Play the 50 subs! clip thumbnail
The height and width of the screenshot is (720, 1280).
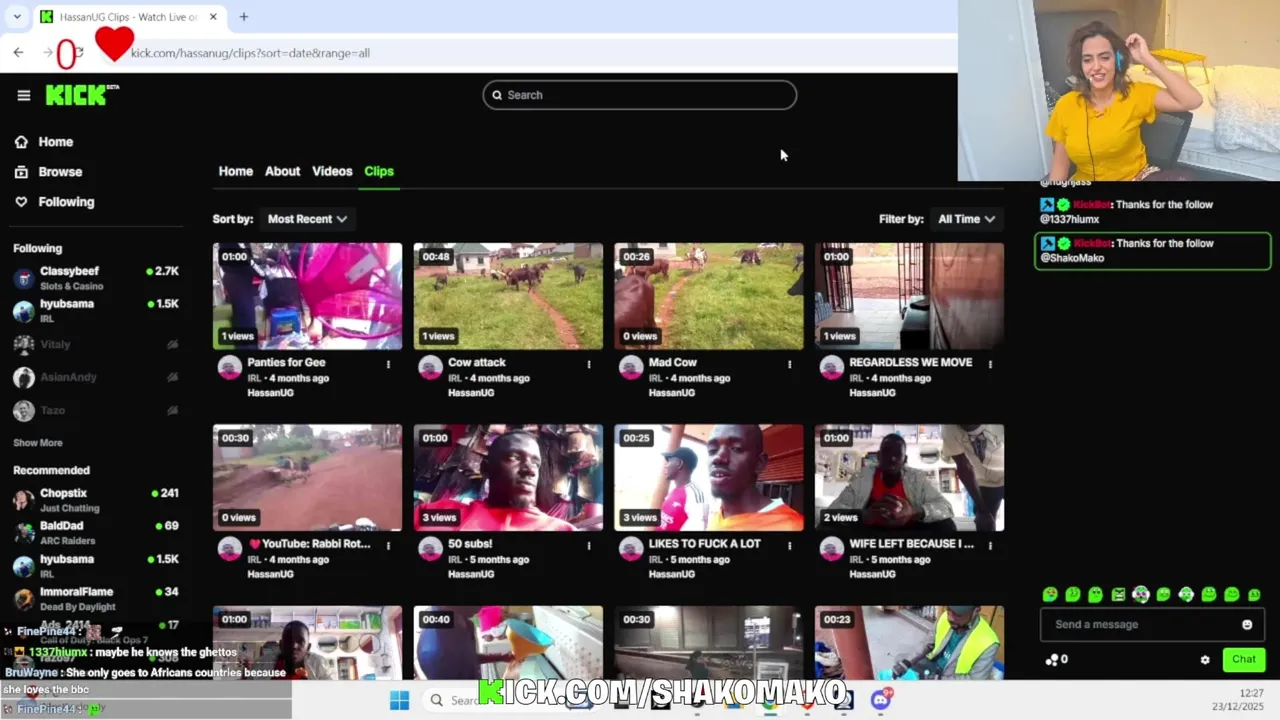coord(508,478)
